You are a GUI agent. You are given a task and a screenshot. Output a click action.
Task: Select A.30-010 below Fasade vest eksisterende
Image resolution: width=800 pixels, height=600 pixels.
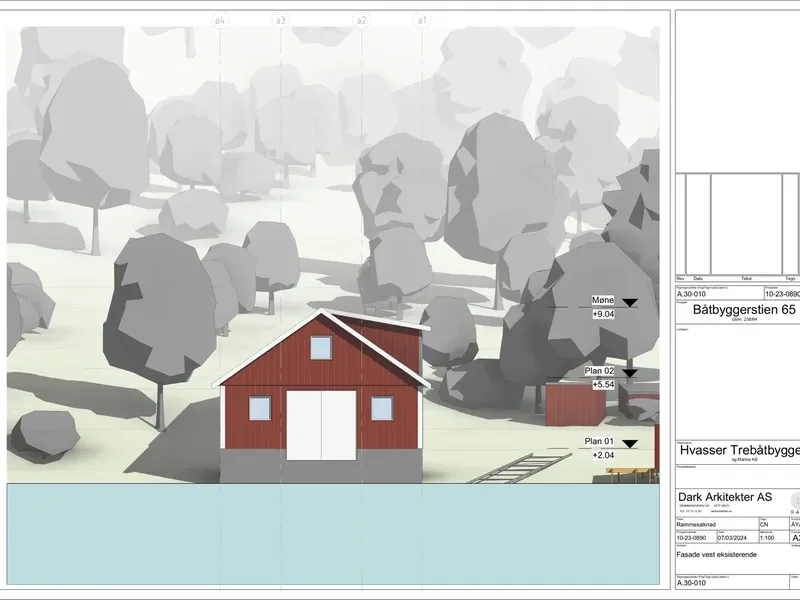pos(691,583)
